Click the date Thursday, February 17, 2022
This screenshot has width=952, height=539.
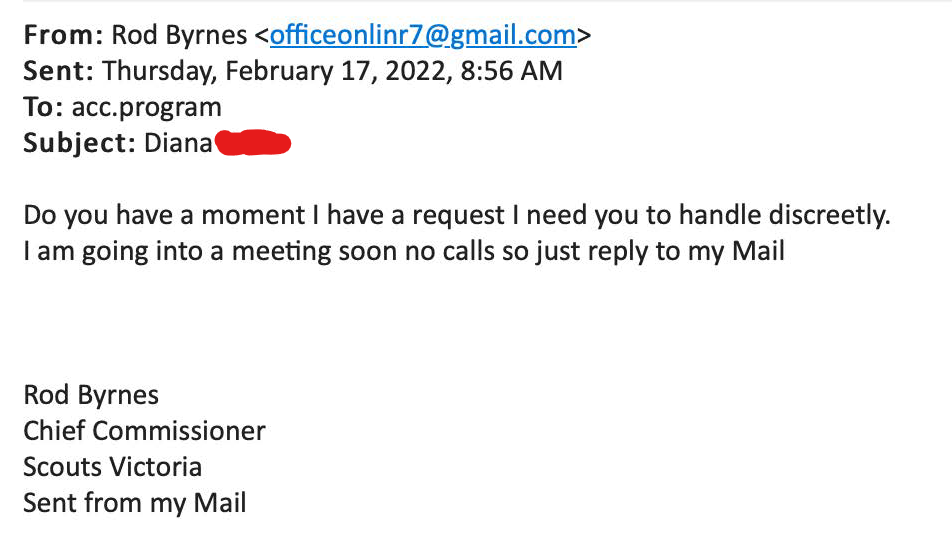click(x=276, y=71)
